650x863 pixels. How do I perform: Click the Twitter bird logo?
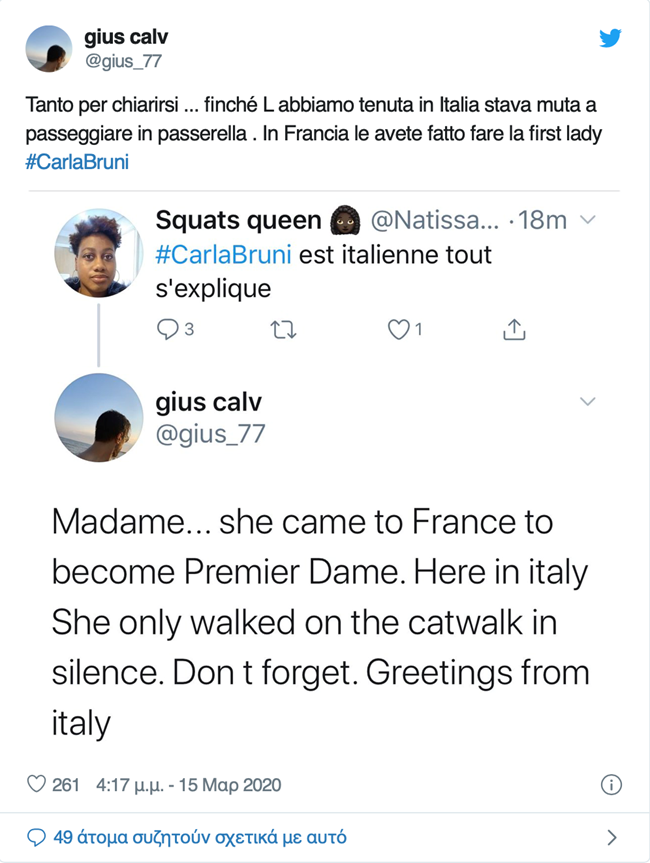610,38
